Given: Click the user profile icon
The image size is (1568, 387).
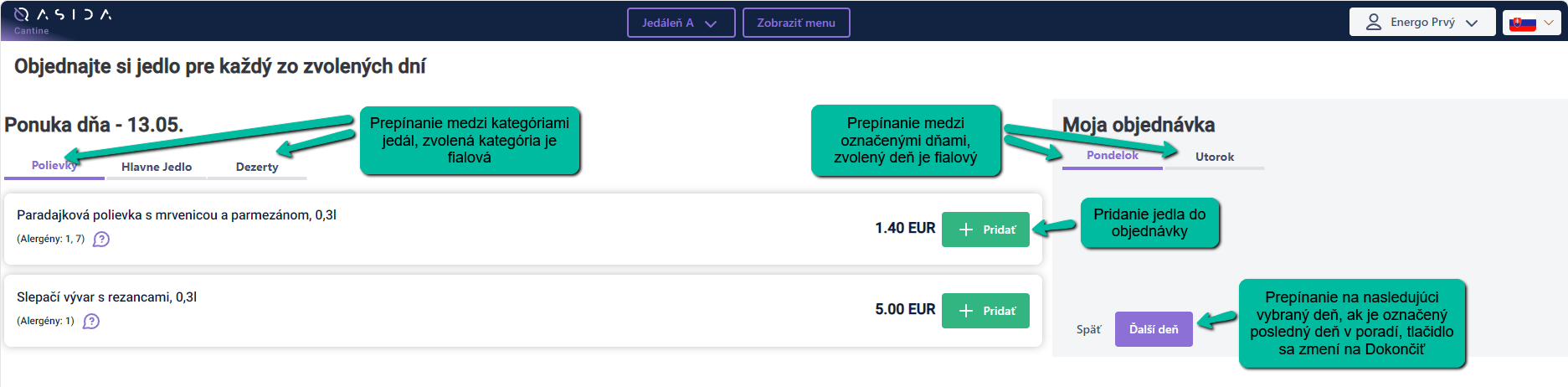Looking at the screenshot, I should point(1373,23).
